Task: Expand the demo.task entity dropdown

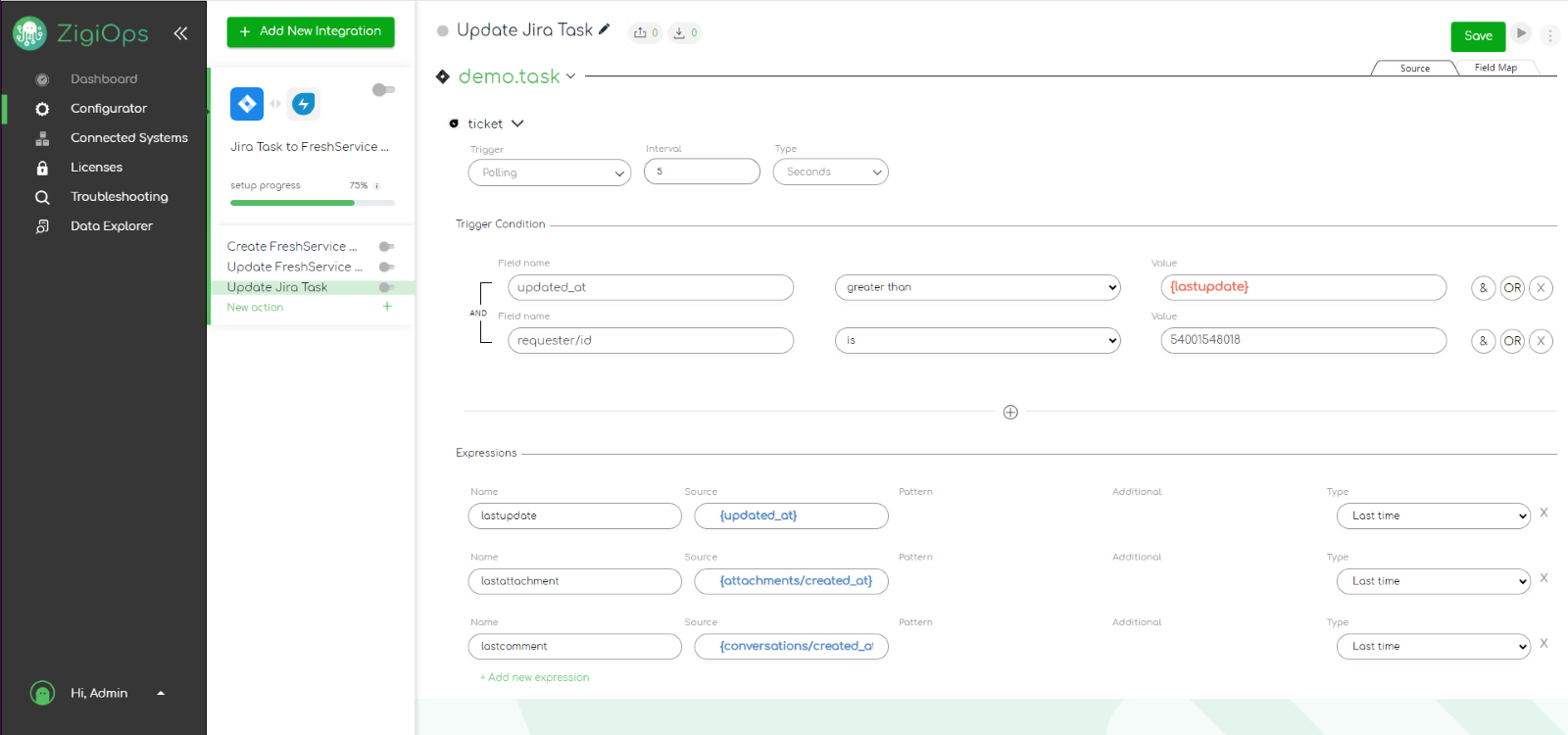Action: [571, 76]
